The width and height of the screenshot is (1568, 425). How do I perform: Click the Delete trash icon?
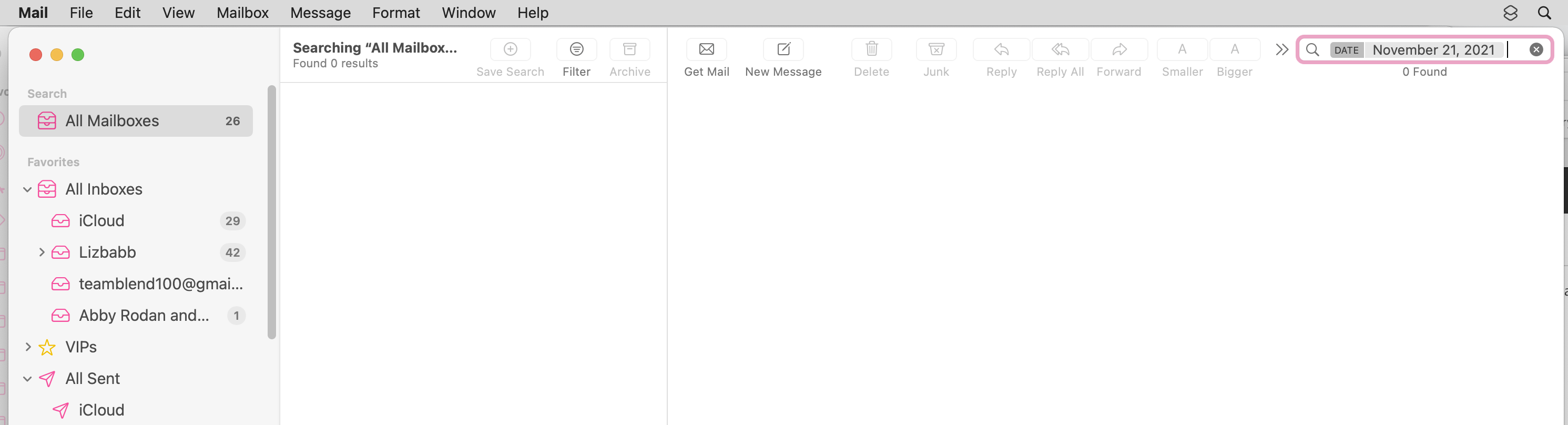tap(872, 49)
